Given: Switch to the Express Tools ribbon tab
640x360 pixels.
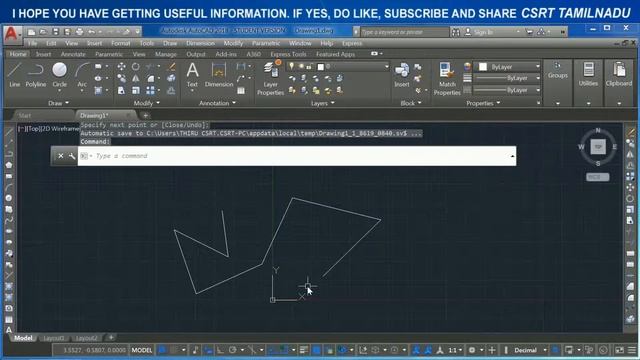Looking at the screenshot, I should click(288, 54).
